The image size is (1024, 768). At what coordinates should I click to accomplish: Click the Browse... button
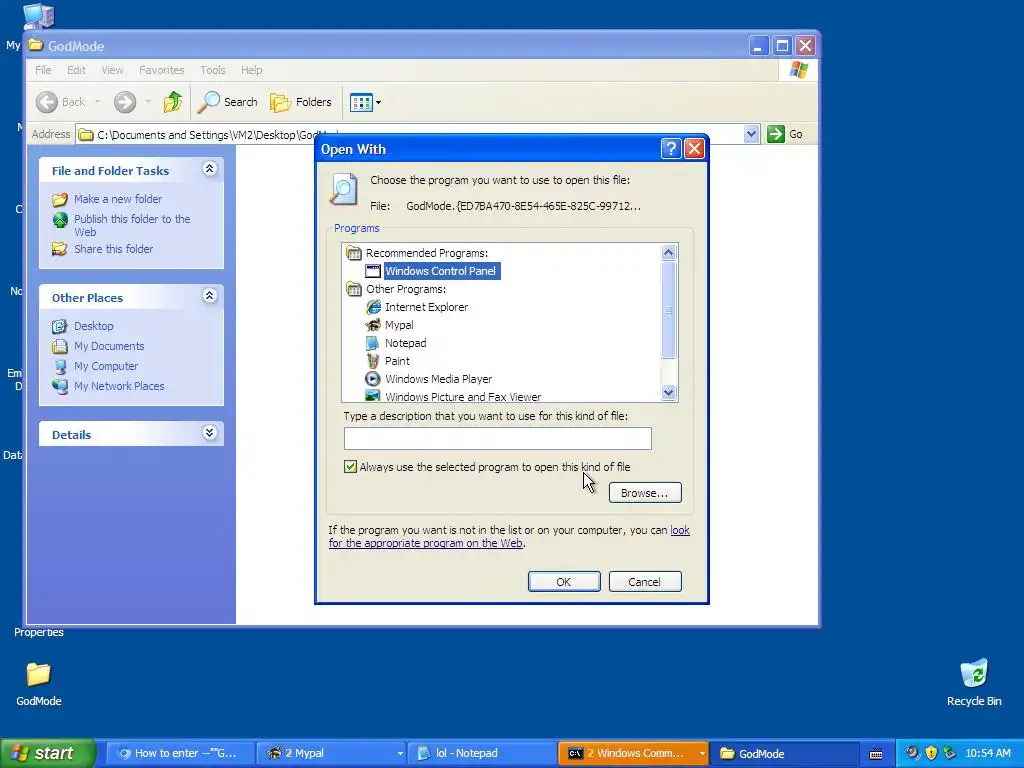click(x=645, y=493)
